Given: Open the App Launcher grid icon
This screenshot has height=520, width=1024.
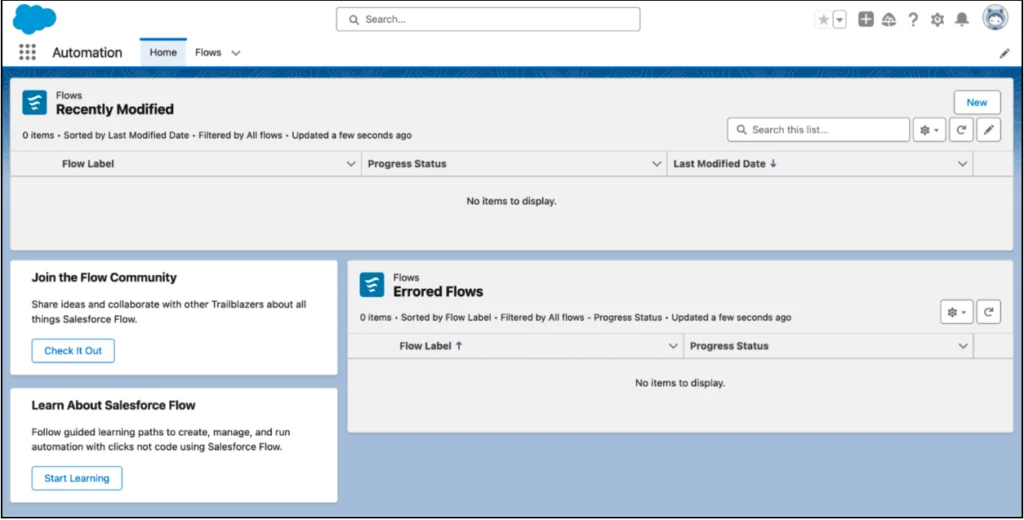Looking at the screenshot, I should tap(27, 52).
